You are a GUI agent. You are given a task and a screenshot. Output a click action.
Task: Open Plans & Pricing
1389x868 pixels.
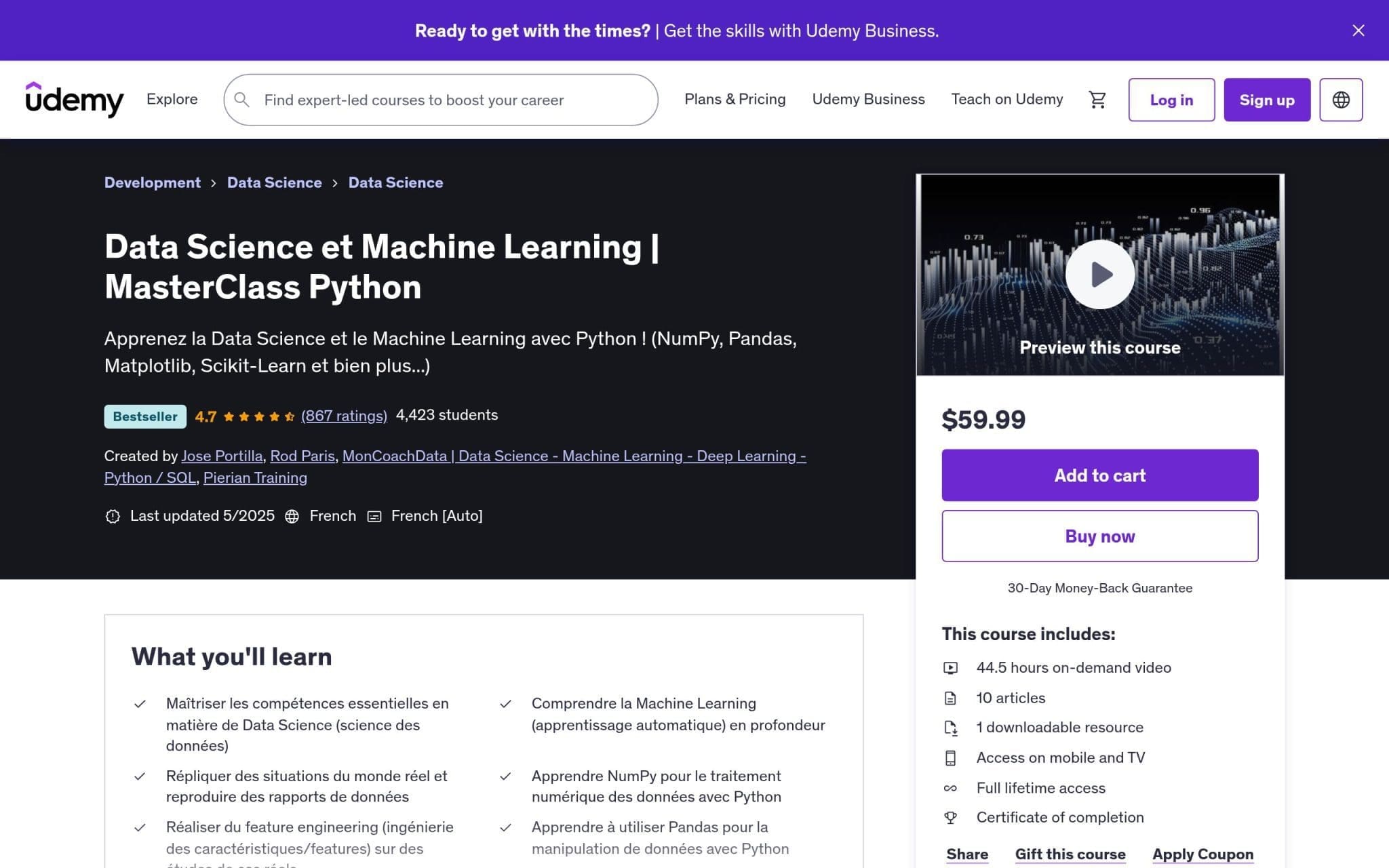pyautogui.click(x=735, y=99)
